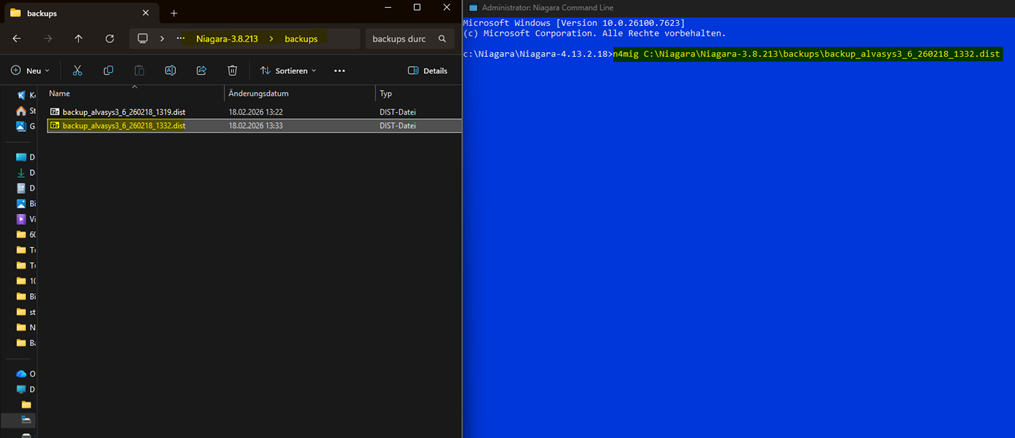Click the search magnifier icon
This screenshot has height=438, width=1015.
[442, 39]
